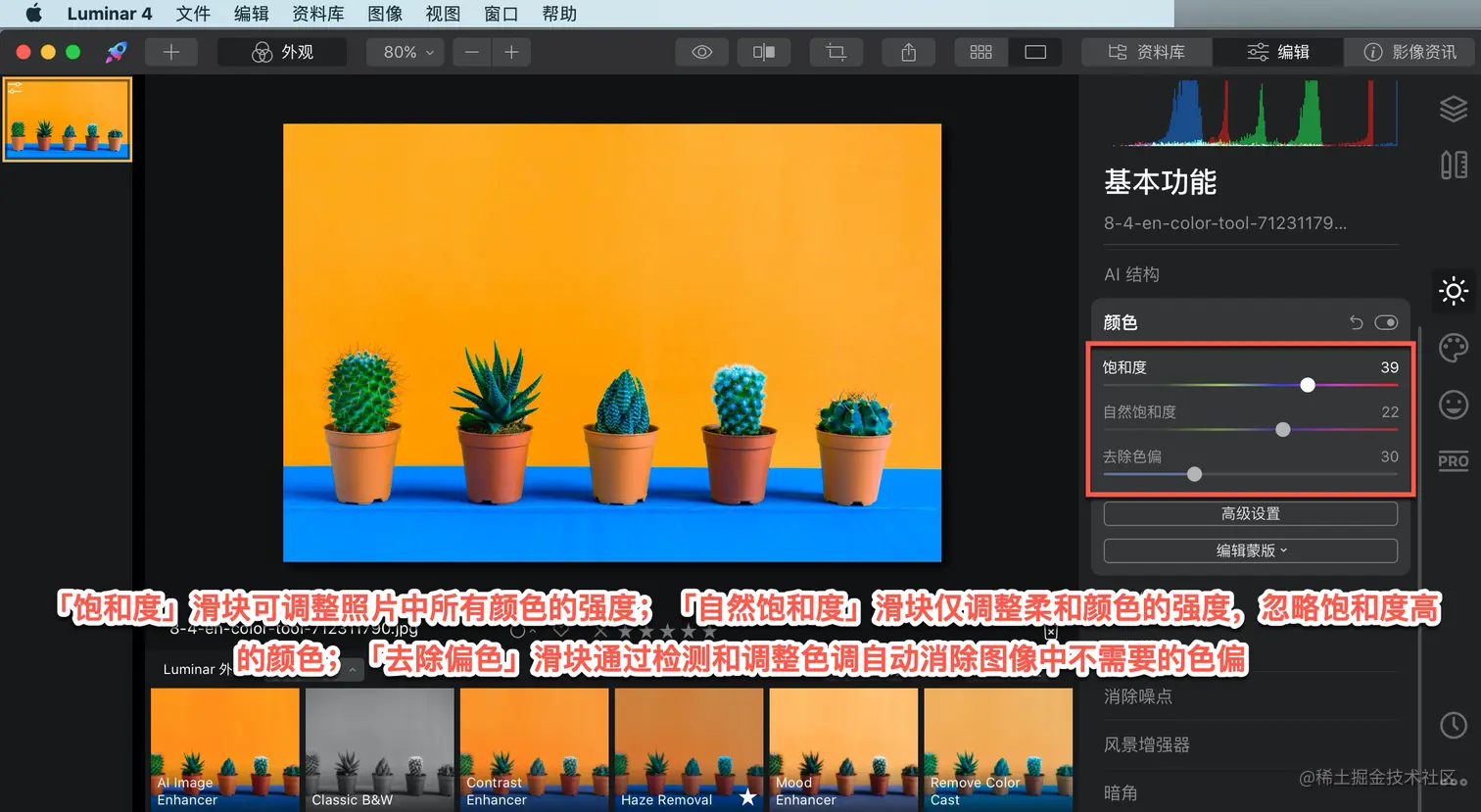Click the 外观 looks button
The height and width of the screenshot is (812, 1481).
(282, 52)
